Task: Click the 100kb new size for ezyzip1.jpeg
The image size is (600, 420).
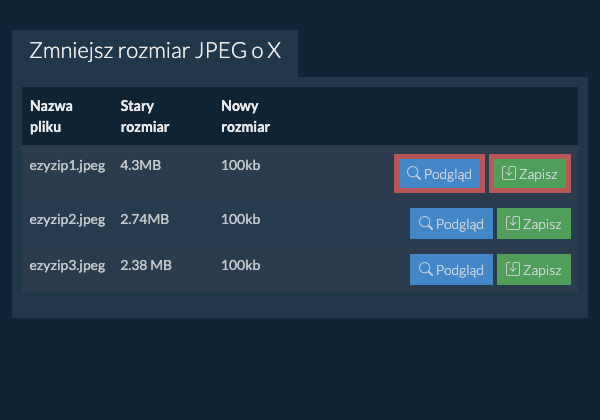Action: [x=240, y=163]
